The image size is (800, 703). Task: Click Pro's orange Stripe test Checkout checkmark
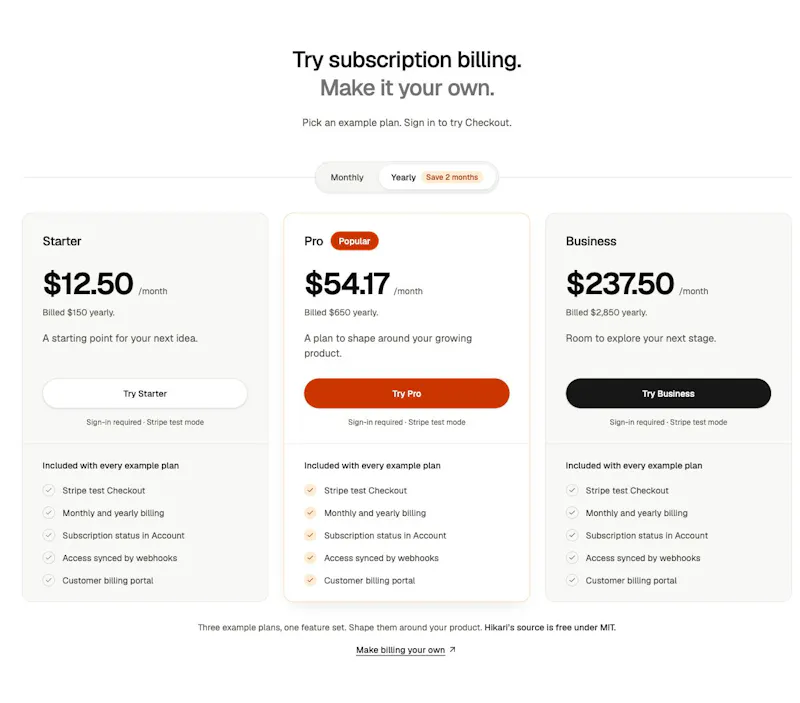(x=310, y=490)
